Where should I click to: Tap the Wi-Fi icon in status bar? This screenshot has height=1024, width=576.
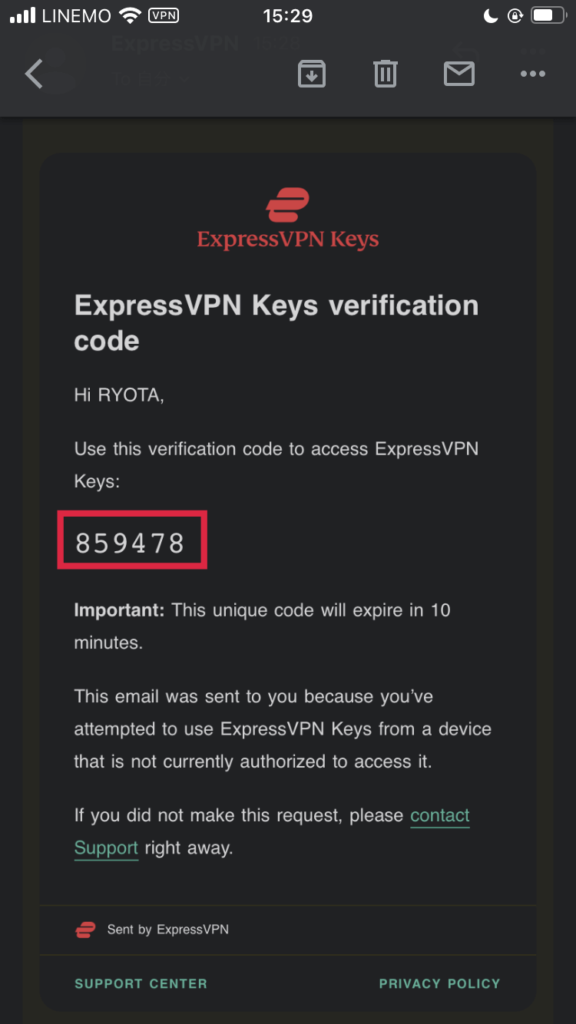131,16
